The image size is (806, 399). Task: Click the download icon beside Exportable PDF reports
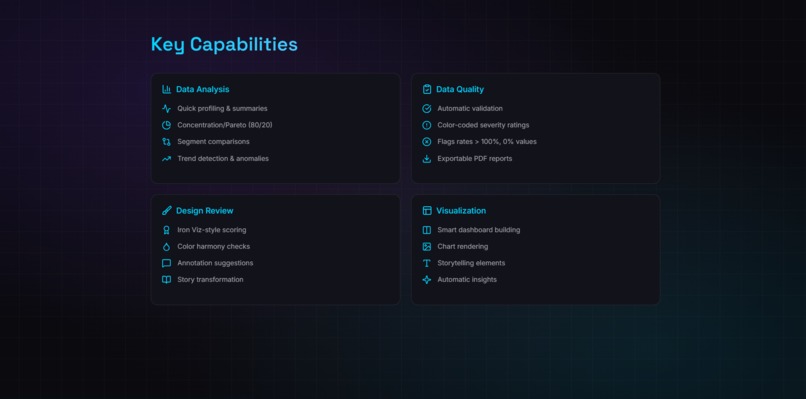427,158
